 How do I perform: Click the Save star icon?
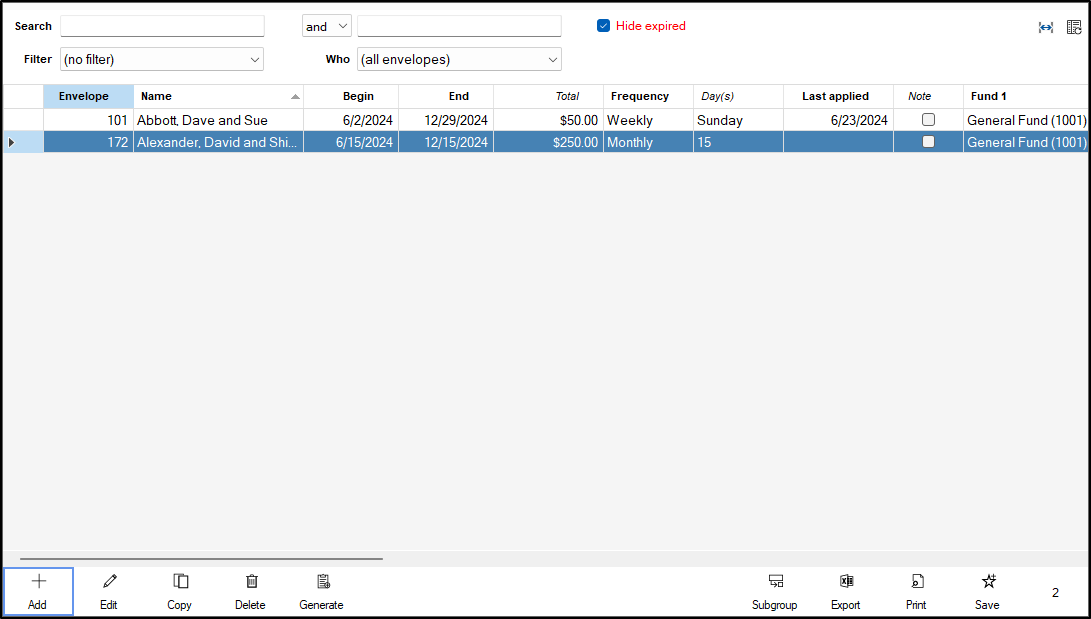click(988, 582)
